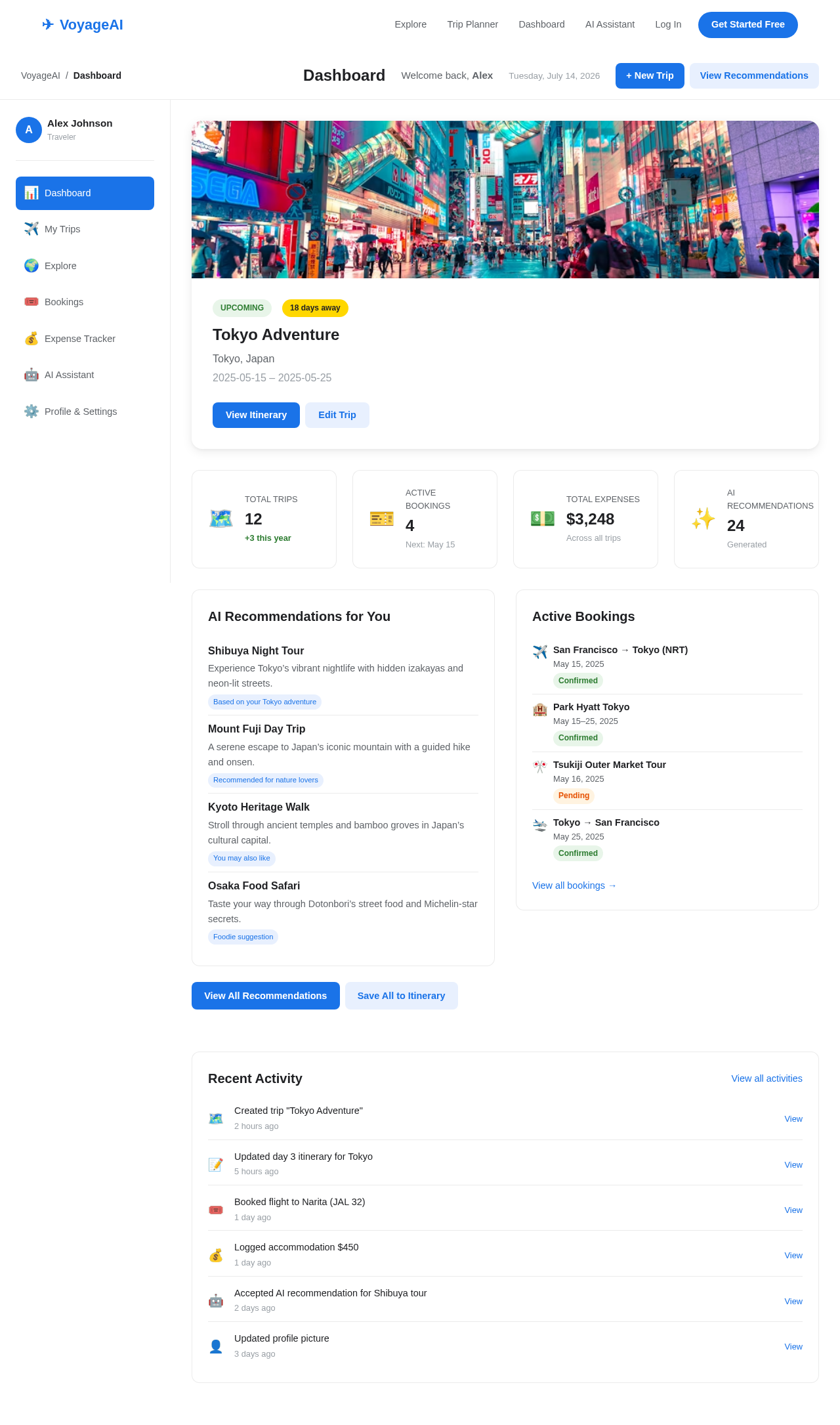Open AI Assistant in the top navigation

click(x=610, y=24)
